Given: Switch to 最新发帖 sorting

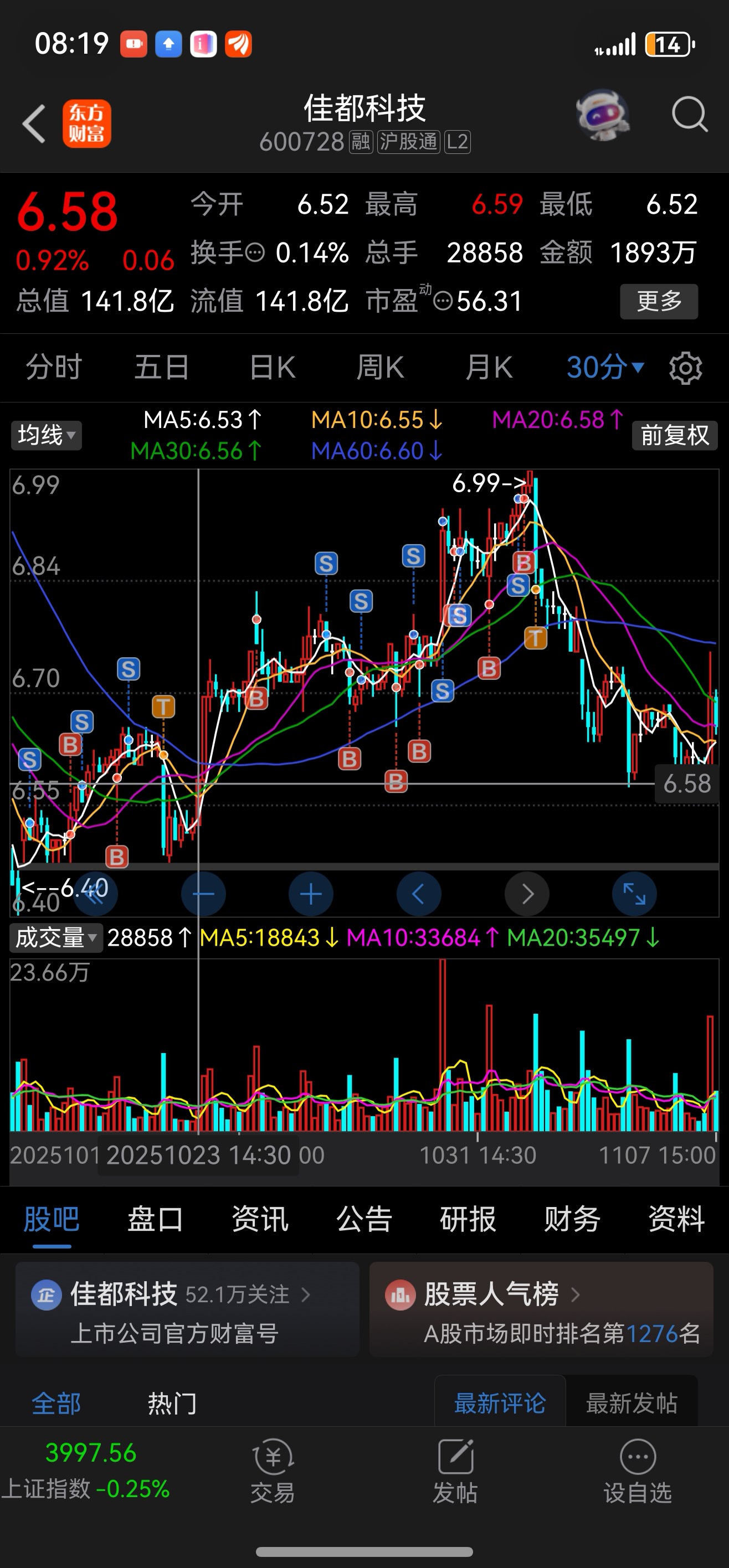Looking at the screenshot, I should 632,1403.
